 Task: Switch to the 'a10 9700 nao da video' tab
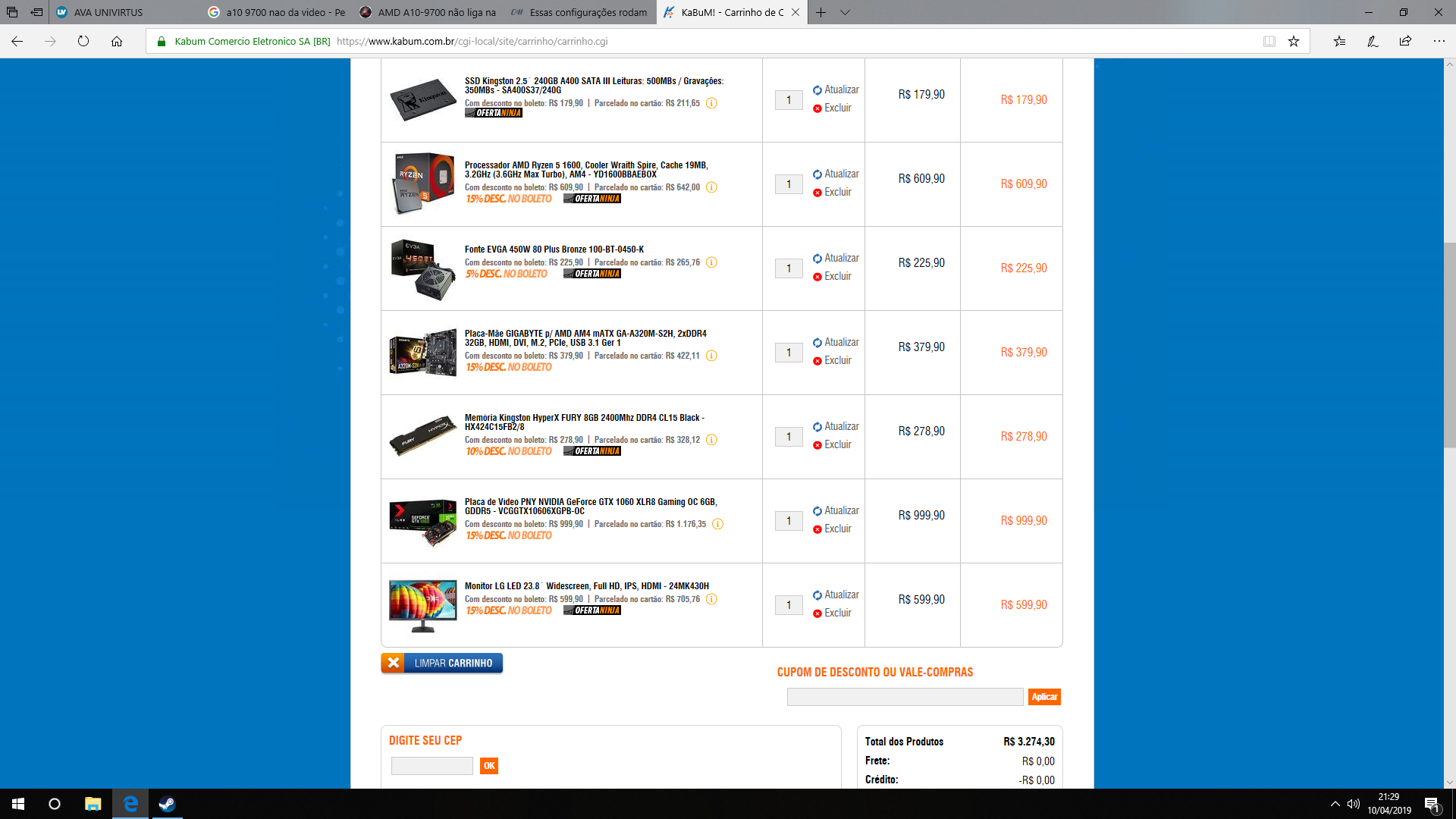(x=276, y=12)
